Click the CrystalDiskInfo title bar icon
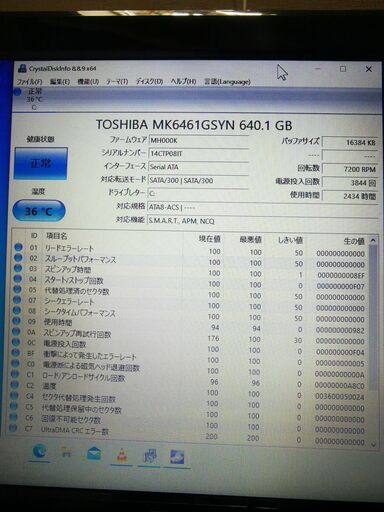Screen dimensions: 384x512 (x=22, y=68)
